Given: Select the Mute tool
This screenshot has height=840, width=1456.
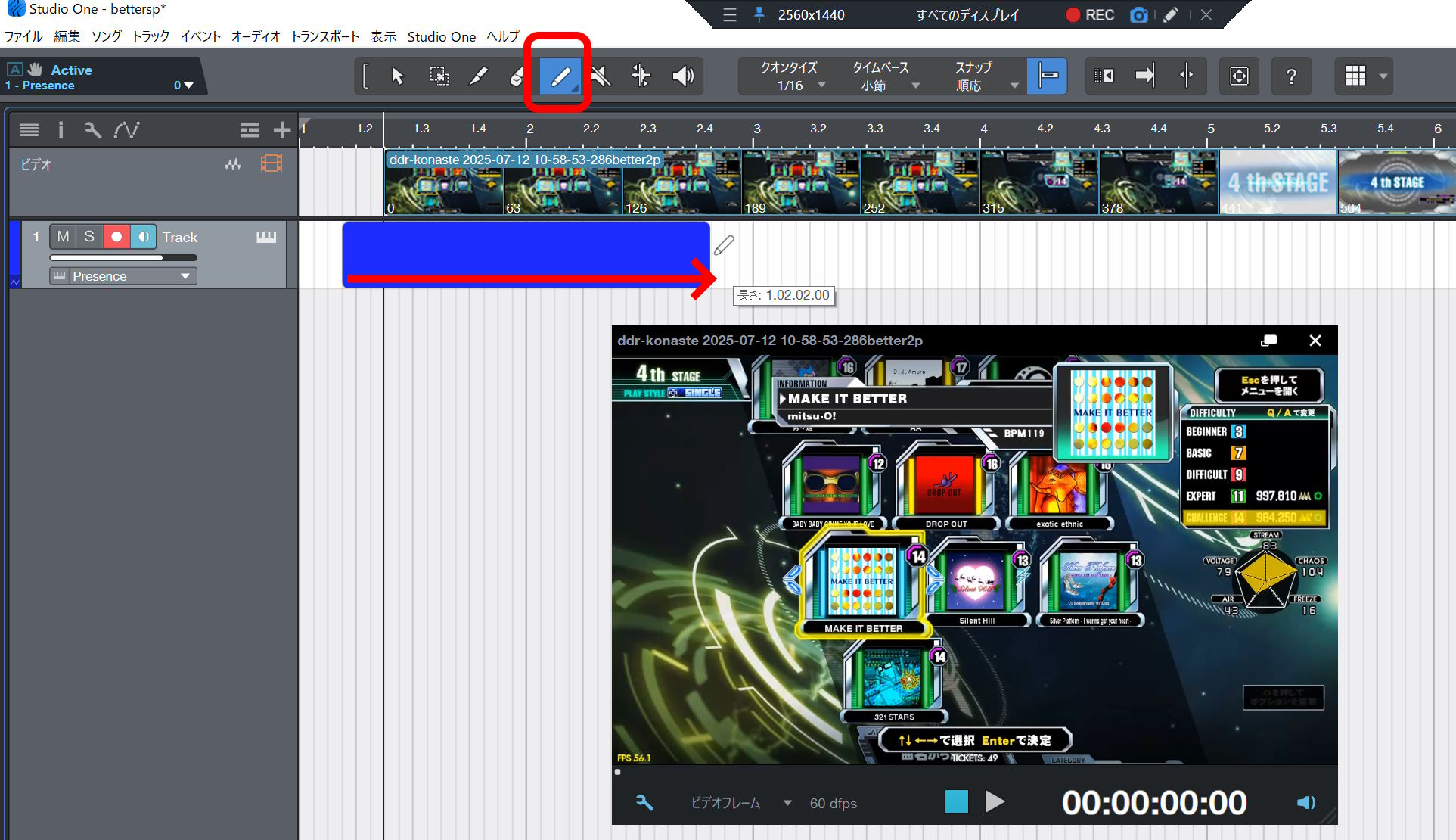Looking at the screenshot, I should [x=601, y=76].
